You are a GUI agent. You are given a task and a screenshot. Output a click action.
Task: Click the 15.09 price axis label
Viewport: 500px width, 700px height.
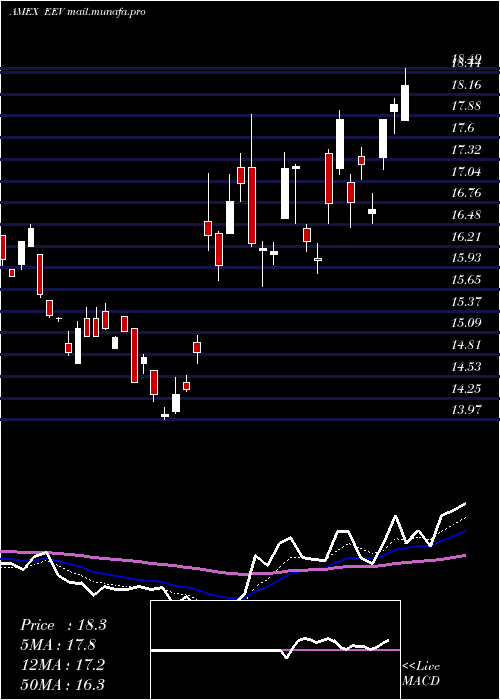tap(466, 323)
